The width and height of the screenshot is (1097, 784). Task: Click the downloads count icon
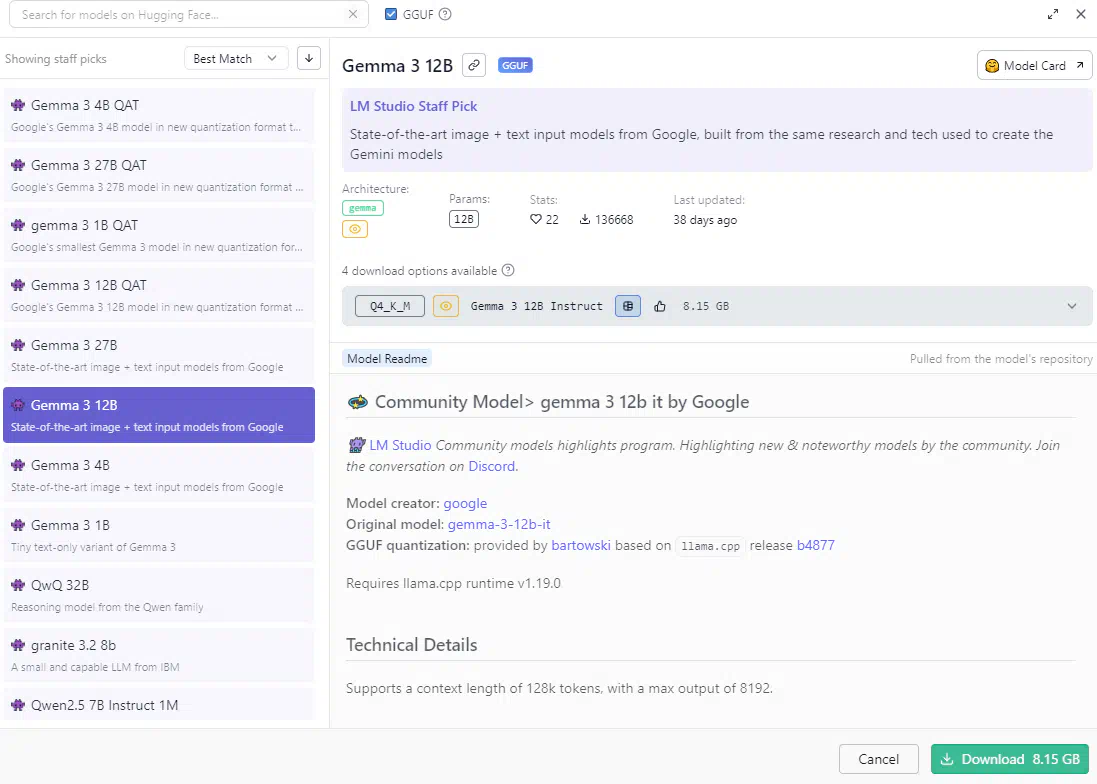585,219
